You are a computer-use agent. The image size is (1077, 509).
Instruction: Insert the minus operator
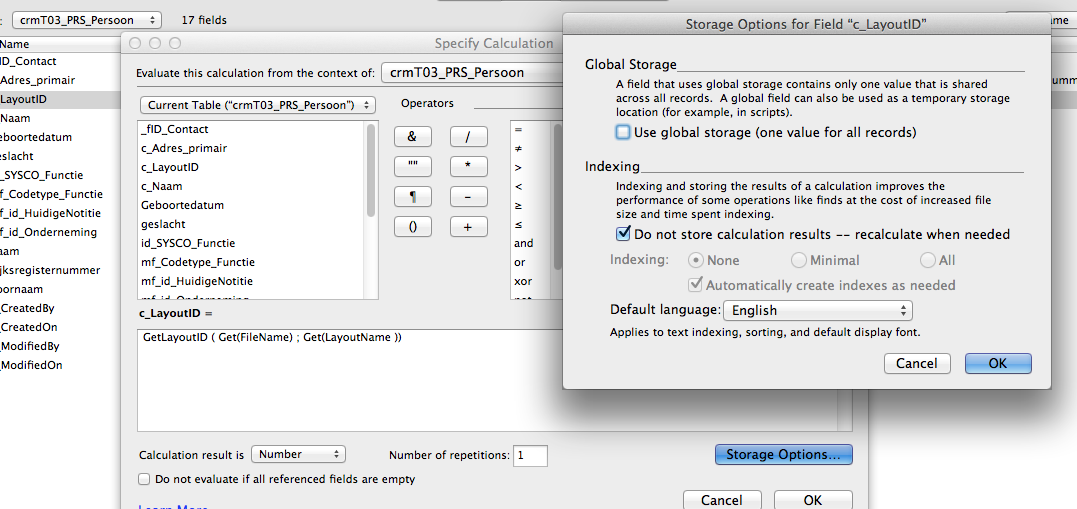[468, 197]
